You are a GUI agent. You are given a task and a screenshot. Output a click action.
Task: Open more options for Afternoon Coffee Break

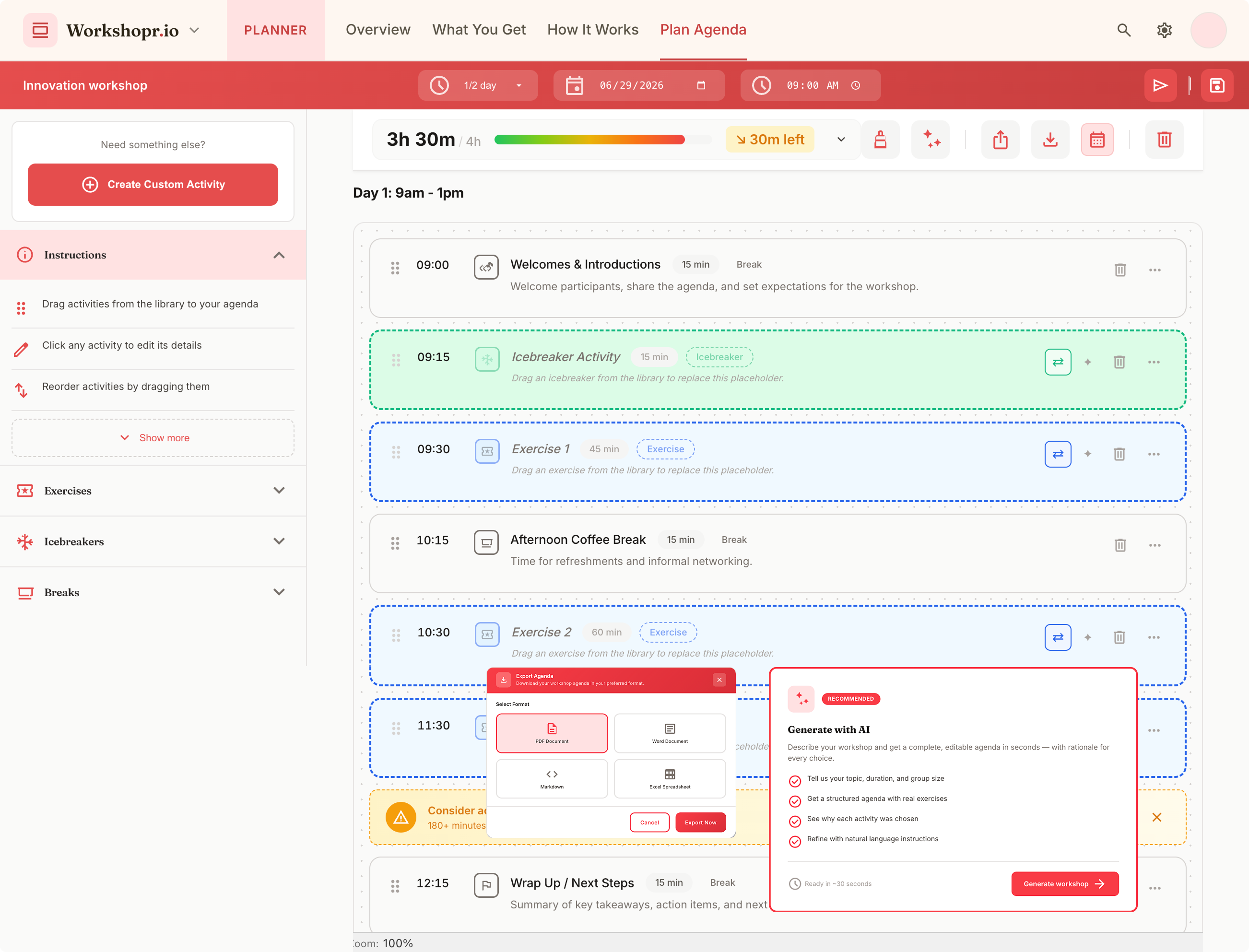pyautogui.click(x=1155, y=545)
